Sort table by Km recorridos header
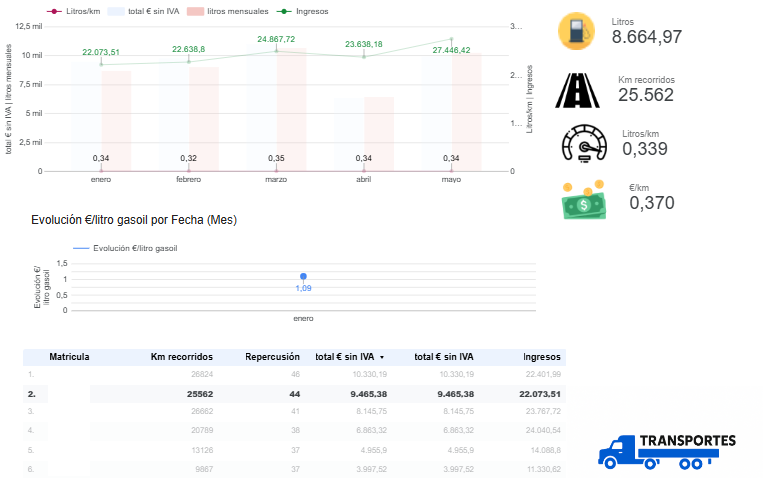The image size is (773, 478). click(x=181, y=357)
